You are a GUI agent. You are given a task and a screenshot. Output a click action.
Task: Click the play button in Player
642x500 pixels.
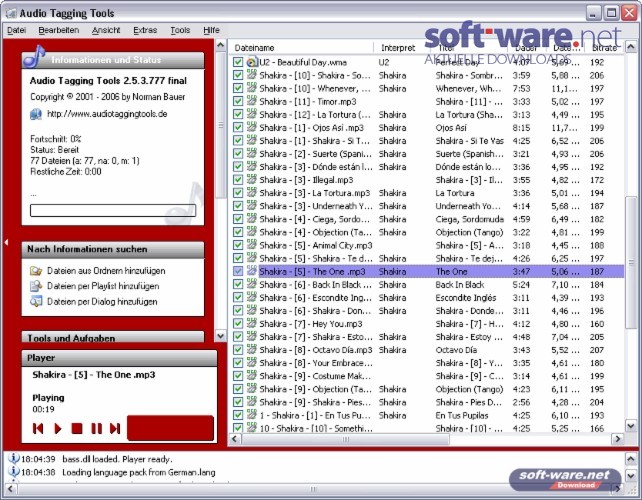[x=58, y=428]
